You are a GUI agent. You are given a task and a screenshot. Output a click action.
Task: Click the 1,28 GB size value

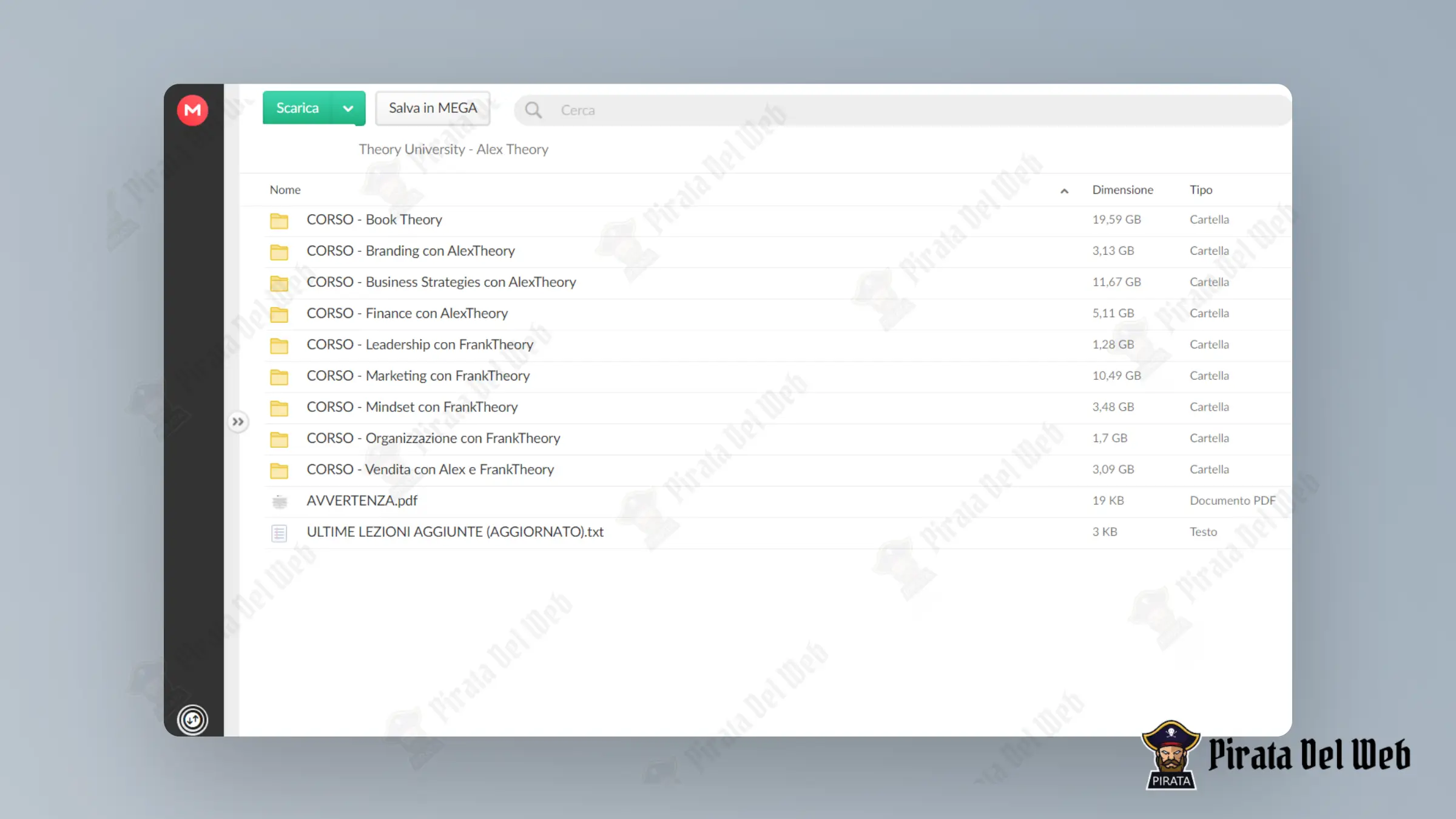point(1113,345)
